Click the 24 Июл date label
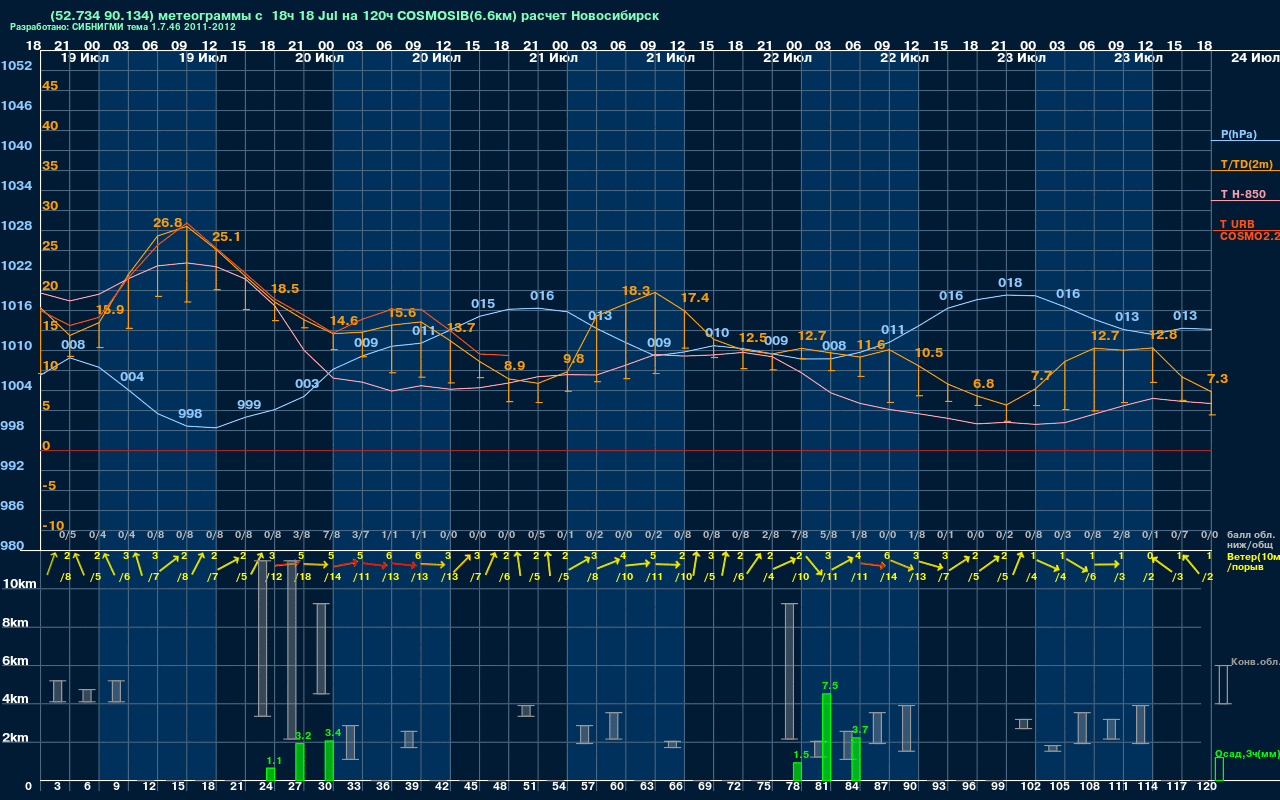The width and height of the screenshot is (1280, 800). point(1253,58)
